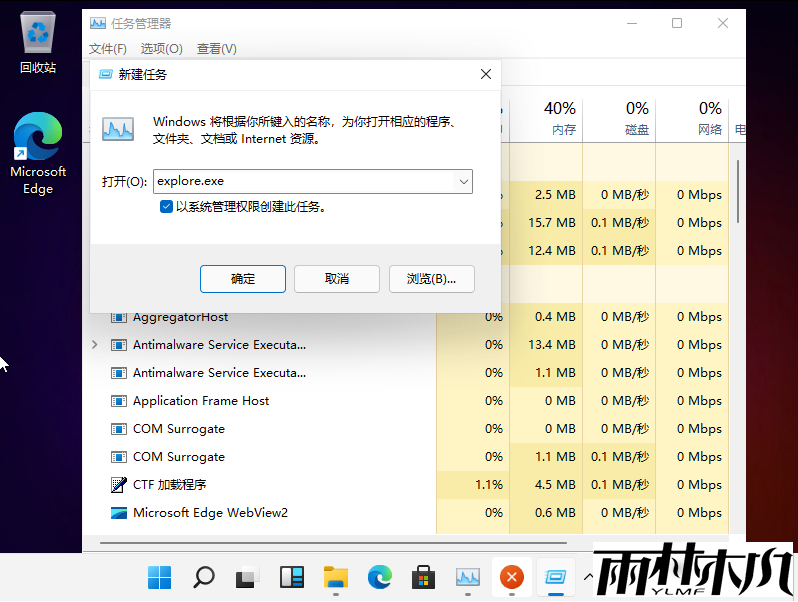Click the 浏览(B)... button

[x=431, y=279]
